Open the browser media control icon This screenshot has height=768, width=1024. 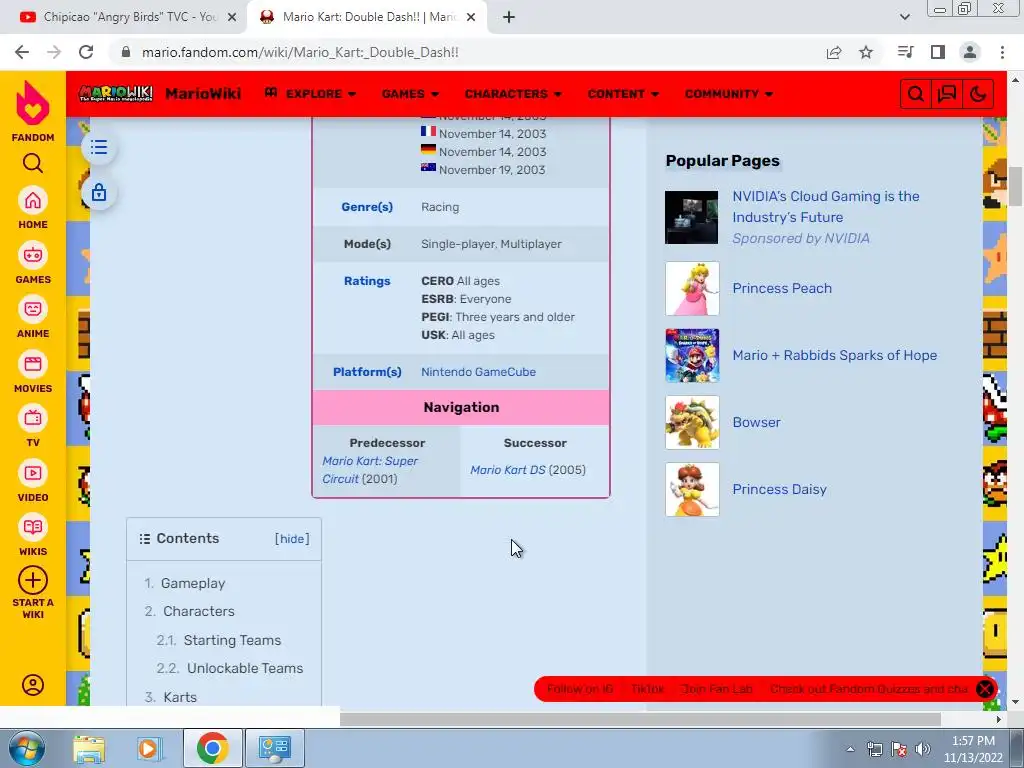click(906, 52)
